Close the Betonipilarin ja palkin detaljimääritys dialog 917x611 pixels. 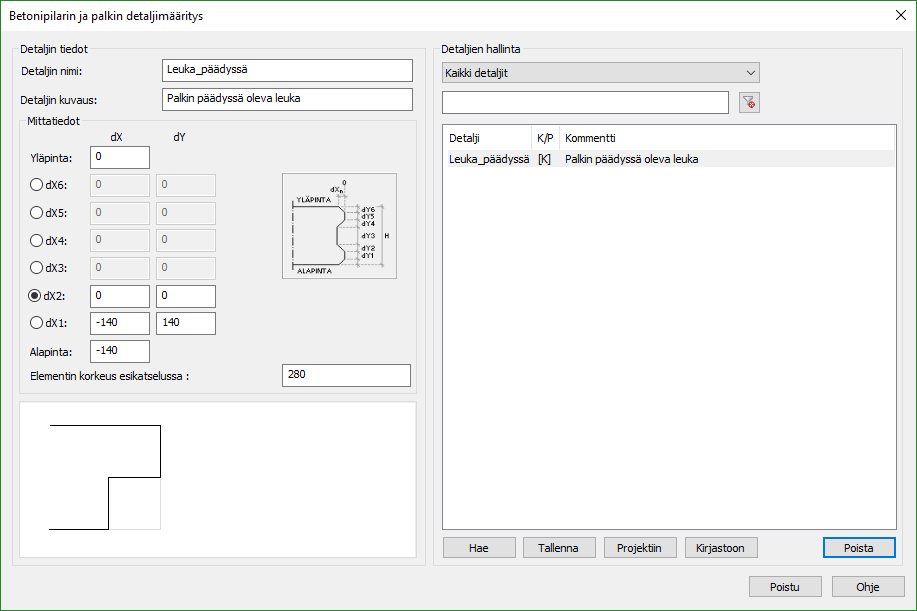click(897, 15)
